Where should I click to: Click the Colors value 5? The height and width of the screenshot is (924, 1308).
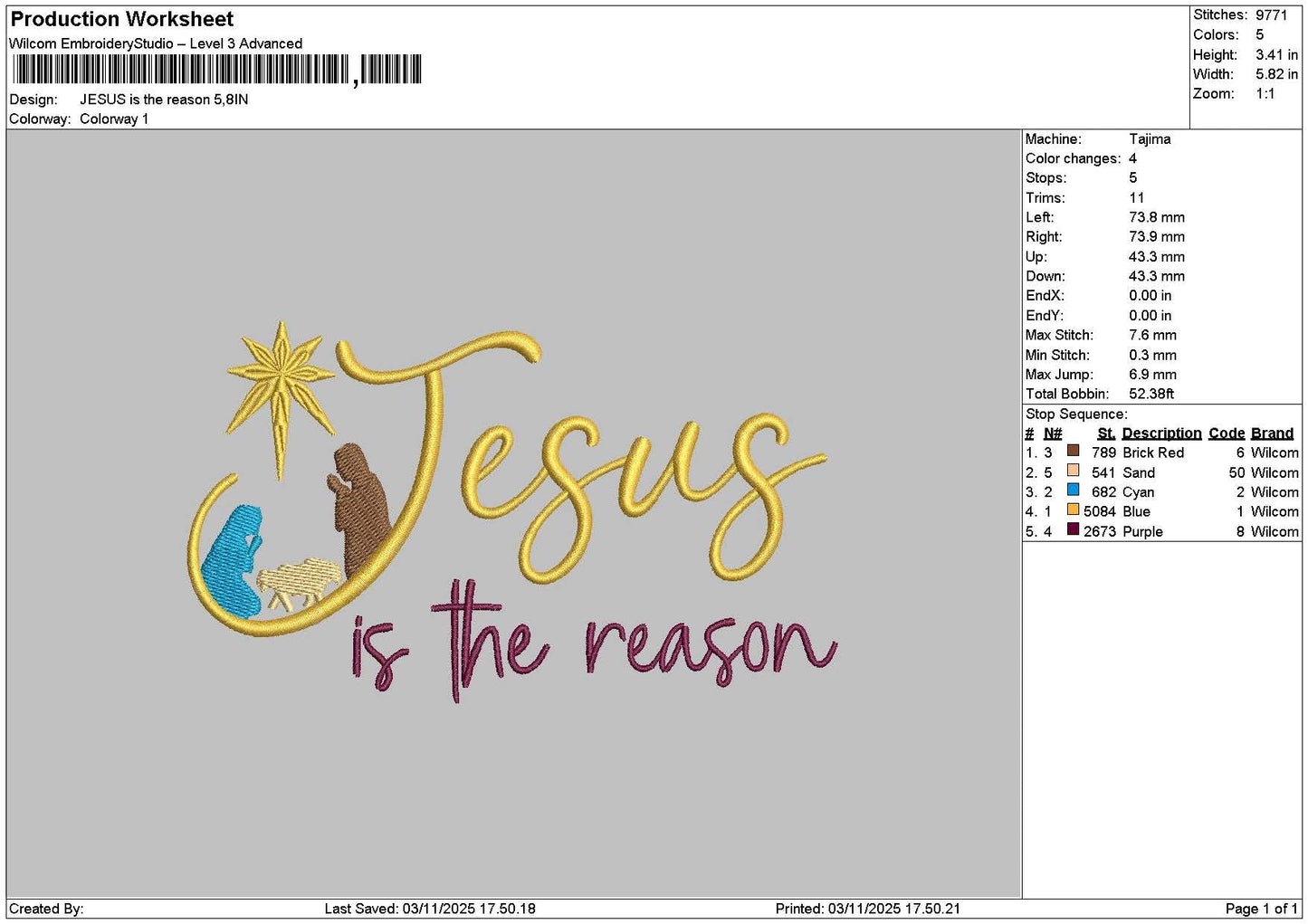[1259, 34]
